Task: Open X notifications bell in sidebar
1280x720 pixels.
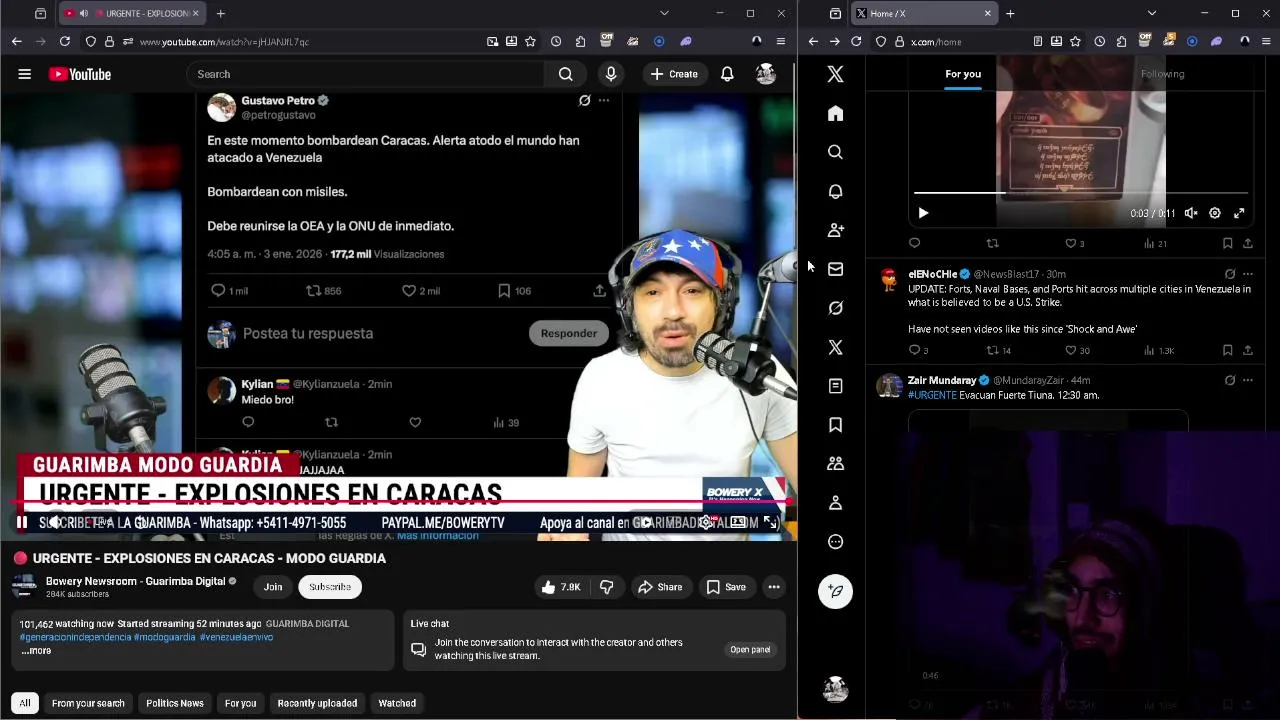Action: coord(836,191)
